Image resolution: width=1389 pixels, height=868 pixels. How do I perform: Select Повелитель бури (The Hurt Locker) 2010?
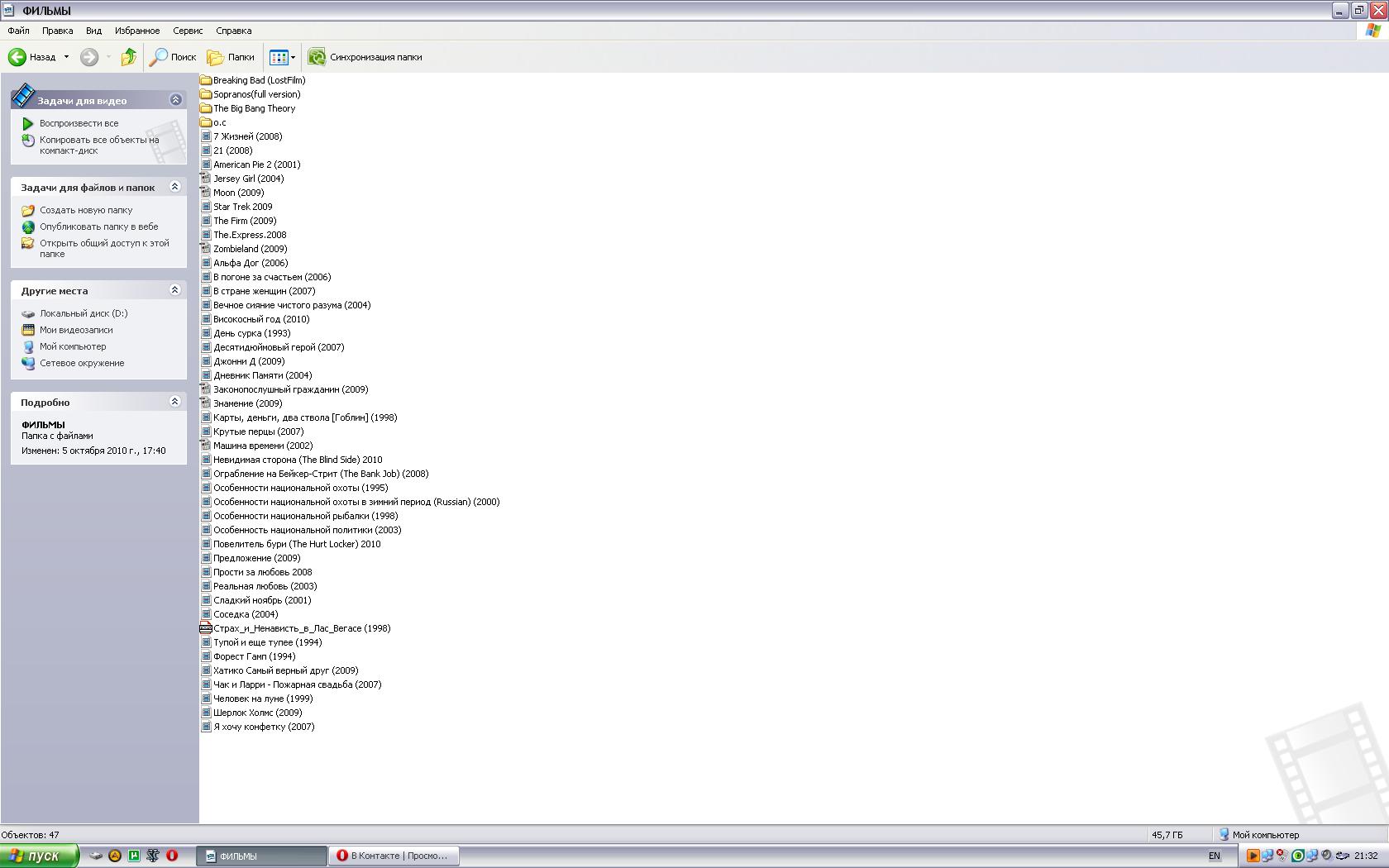[x=291, y=544]
